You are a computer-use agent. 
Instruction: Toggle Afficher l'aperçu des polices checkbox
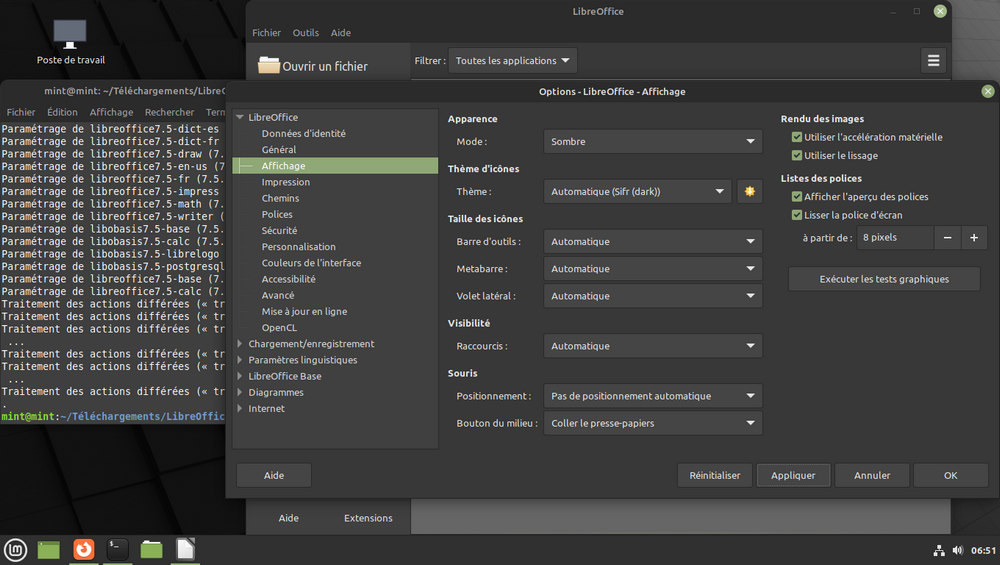pos(797,197)
